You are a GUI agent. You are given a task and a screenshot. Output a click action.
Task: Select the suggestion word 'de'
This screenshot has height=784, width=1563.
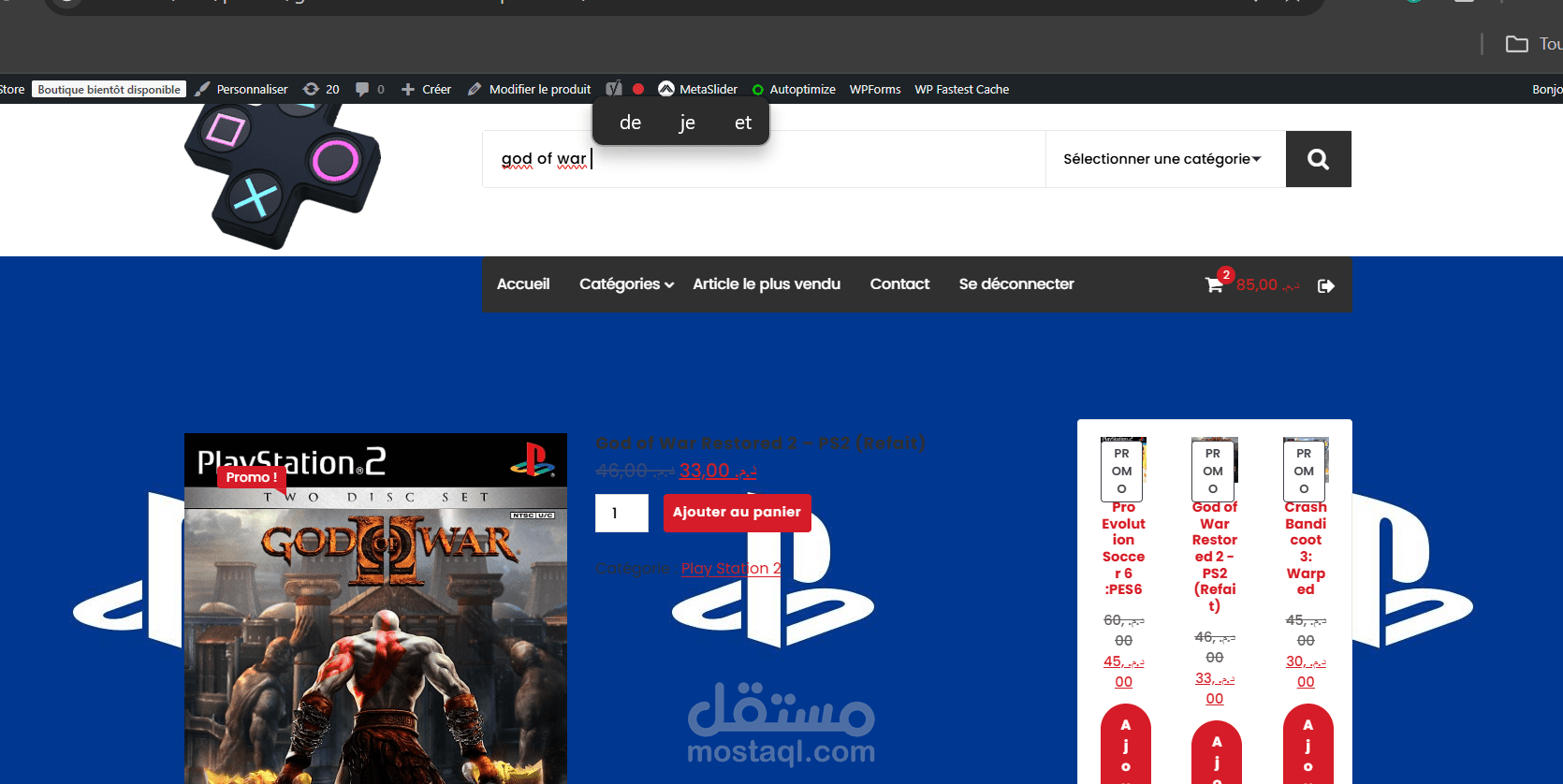[x=630, y=123]
